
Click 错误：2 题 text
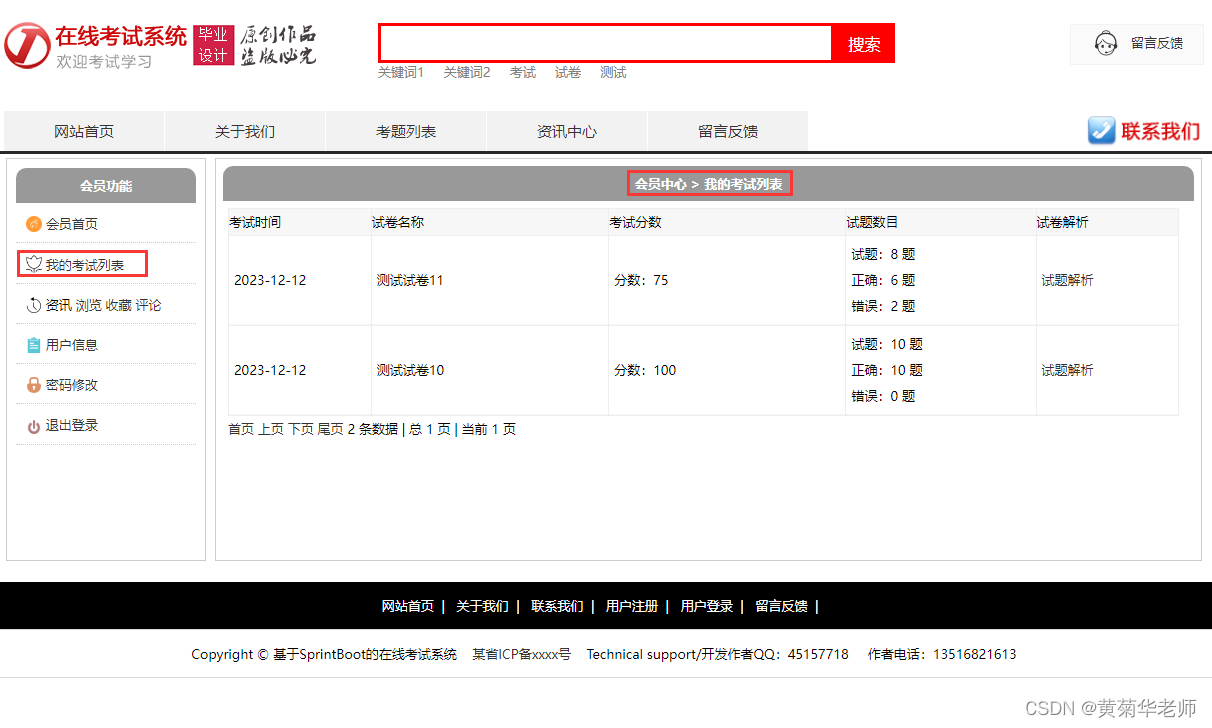tap(883, 307)
